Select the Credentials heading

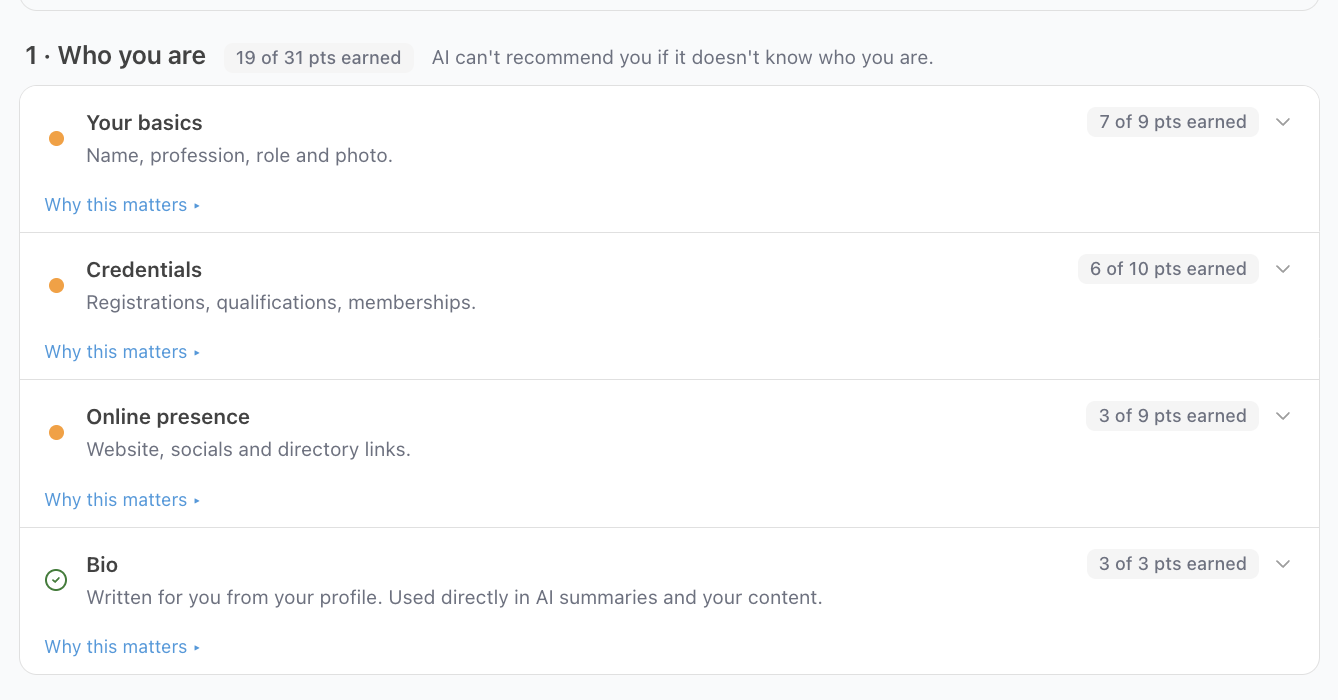(x=144, y=270)
